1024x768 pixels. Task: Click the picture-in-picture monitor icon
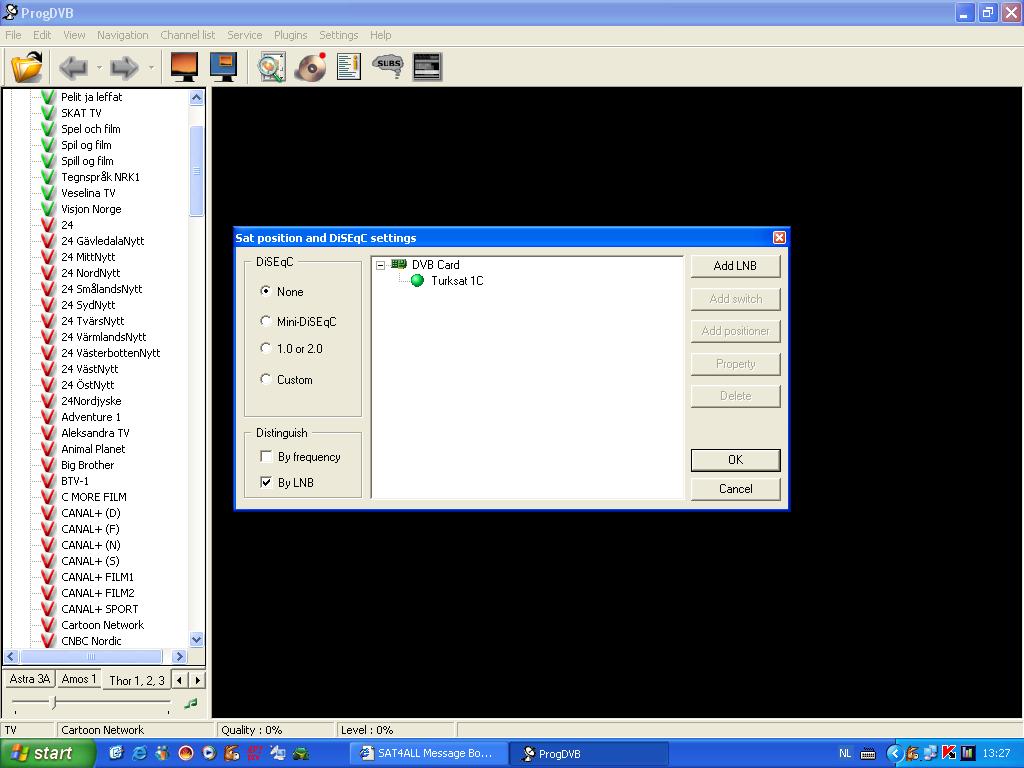tap(223, 67)
